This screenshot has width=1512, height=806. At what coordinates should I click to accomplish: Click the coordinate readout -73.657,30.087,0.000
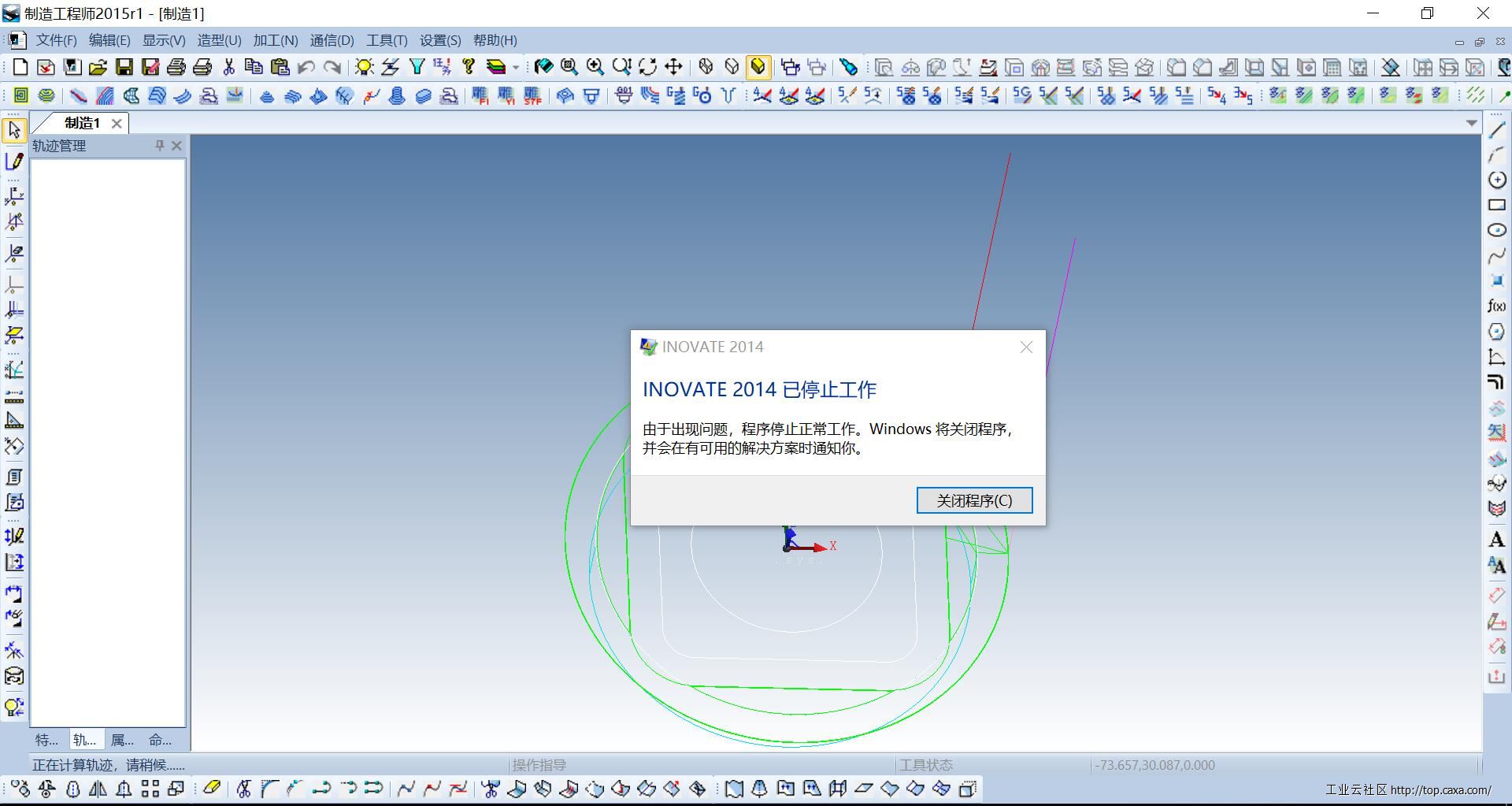pyautogui.click(x=1154, y=765)
